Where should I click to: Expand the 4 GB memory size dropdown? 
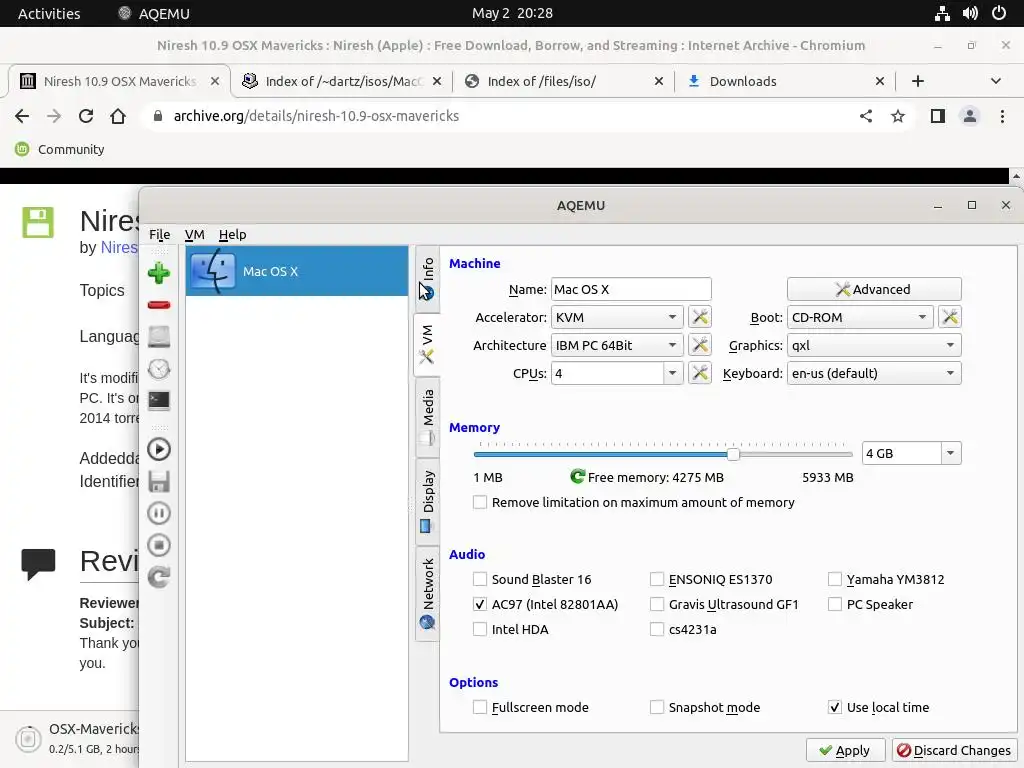point(951,453)
